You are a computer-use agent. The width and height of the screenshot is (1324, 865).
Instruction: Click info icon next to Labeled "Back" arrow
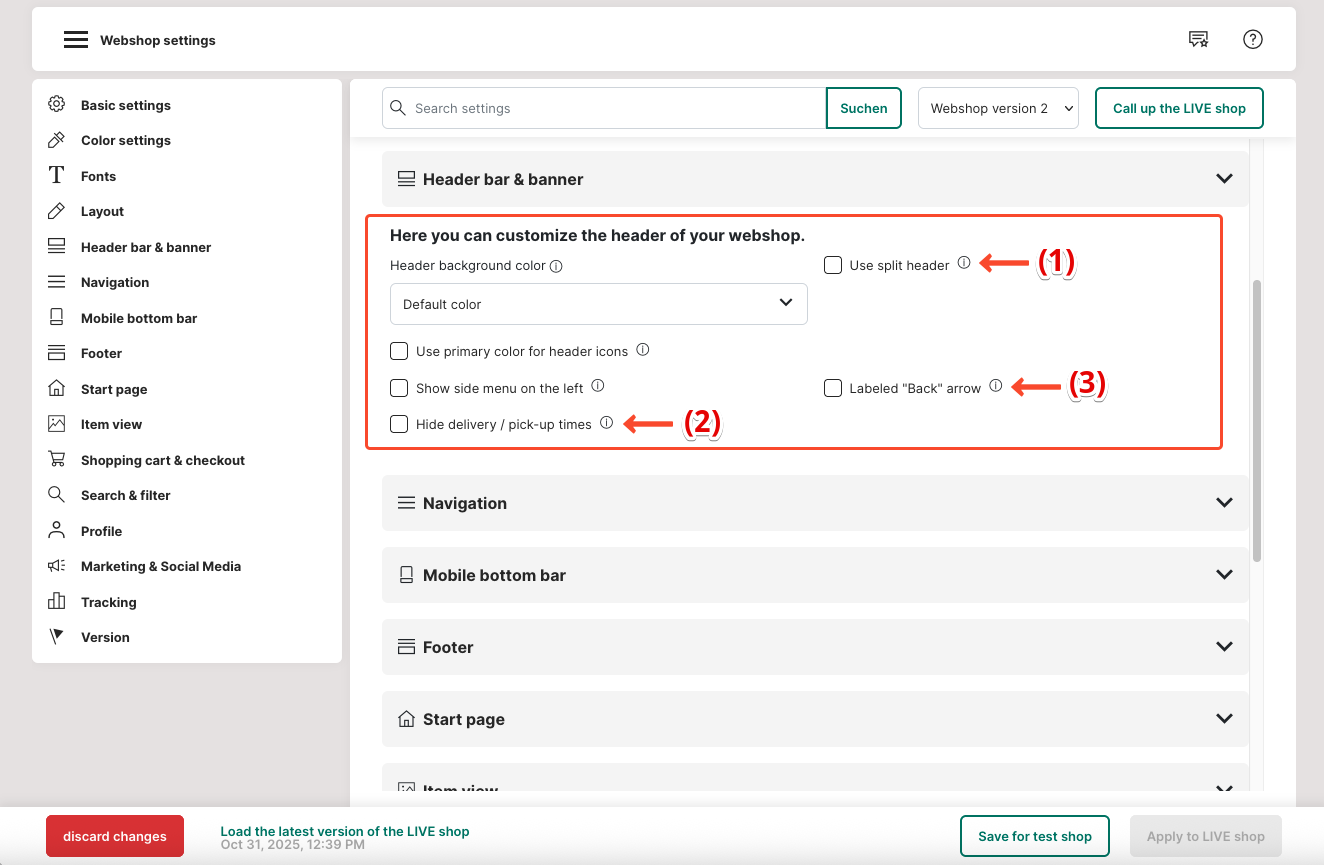(996, 386)
